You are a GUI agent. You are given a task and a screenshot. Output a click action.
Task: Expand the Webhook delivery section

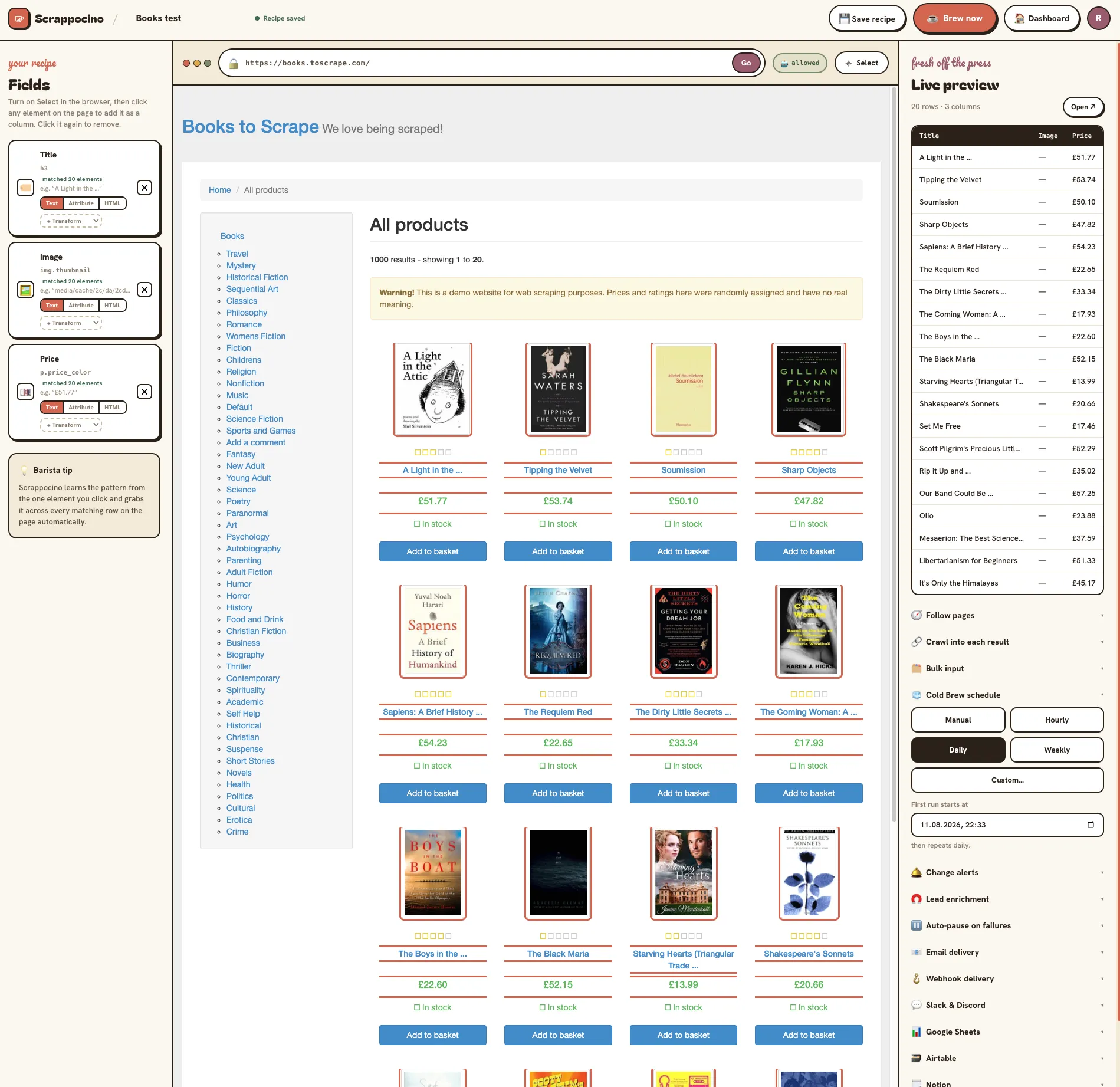tap(1007, 978)
